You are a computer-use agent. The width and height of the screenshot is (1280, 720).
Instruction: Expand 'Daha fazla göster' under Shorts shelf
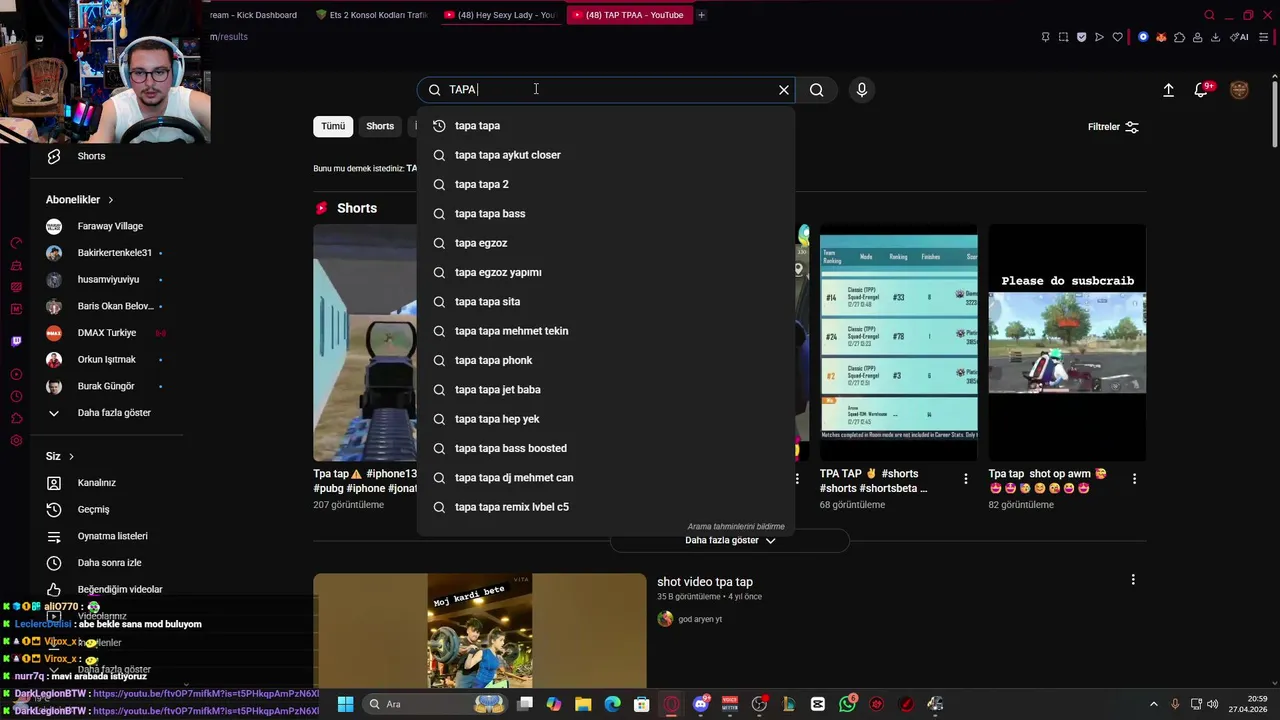point(730,541)
